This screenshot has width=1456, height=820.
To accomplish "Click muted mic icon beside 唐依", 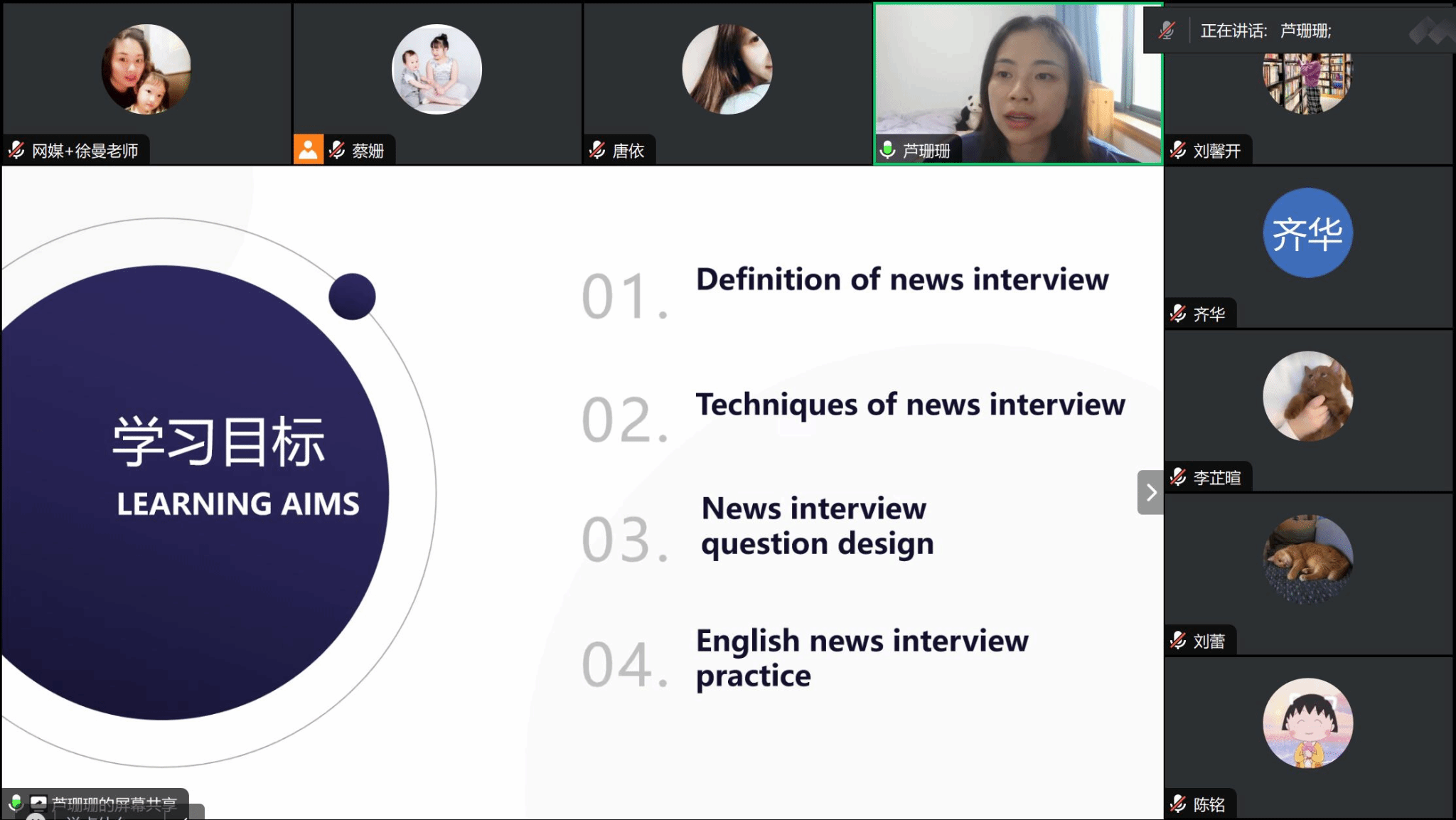I will click(x=598, y=150).
